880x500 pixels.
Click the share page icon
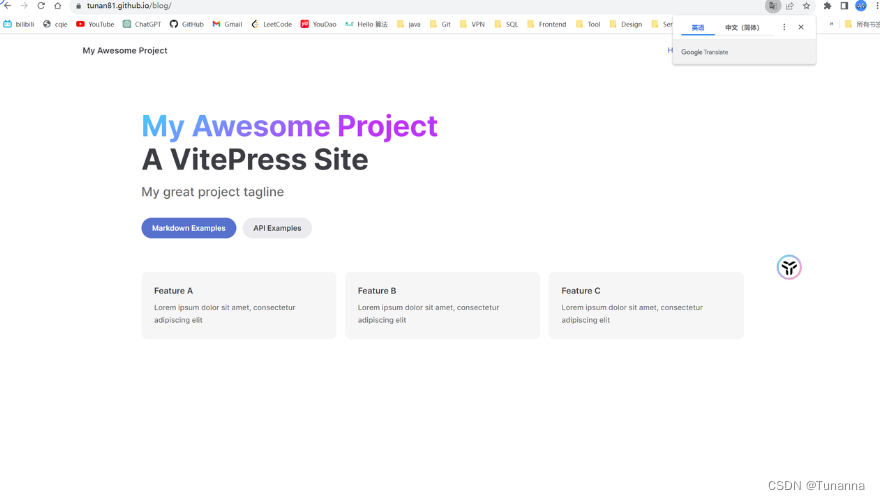[x=790, y=6]
